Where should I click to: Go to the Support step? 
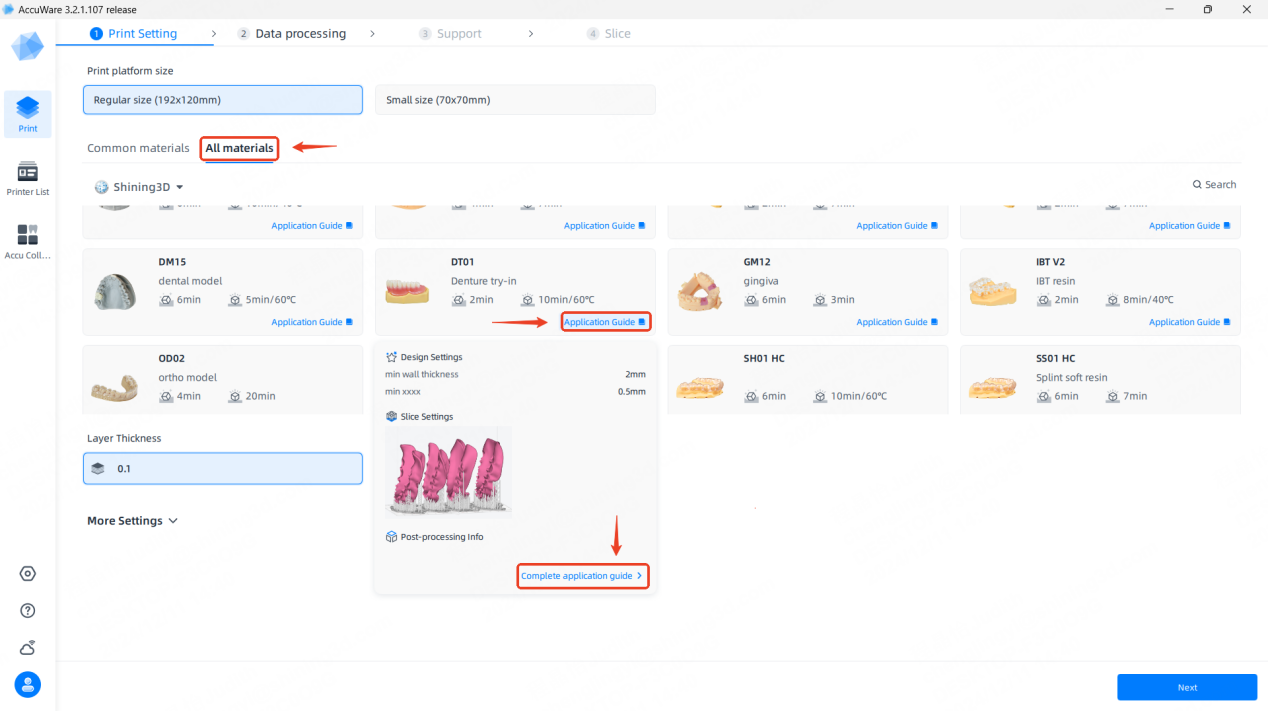[451, 33]
